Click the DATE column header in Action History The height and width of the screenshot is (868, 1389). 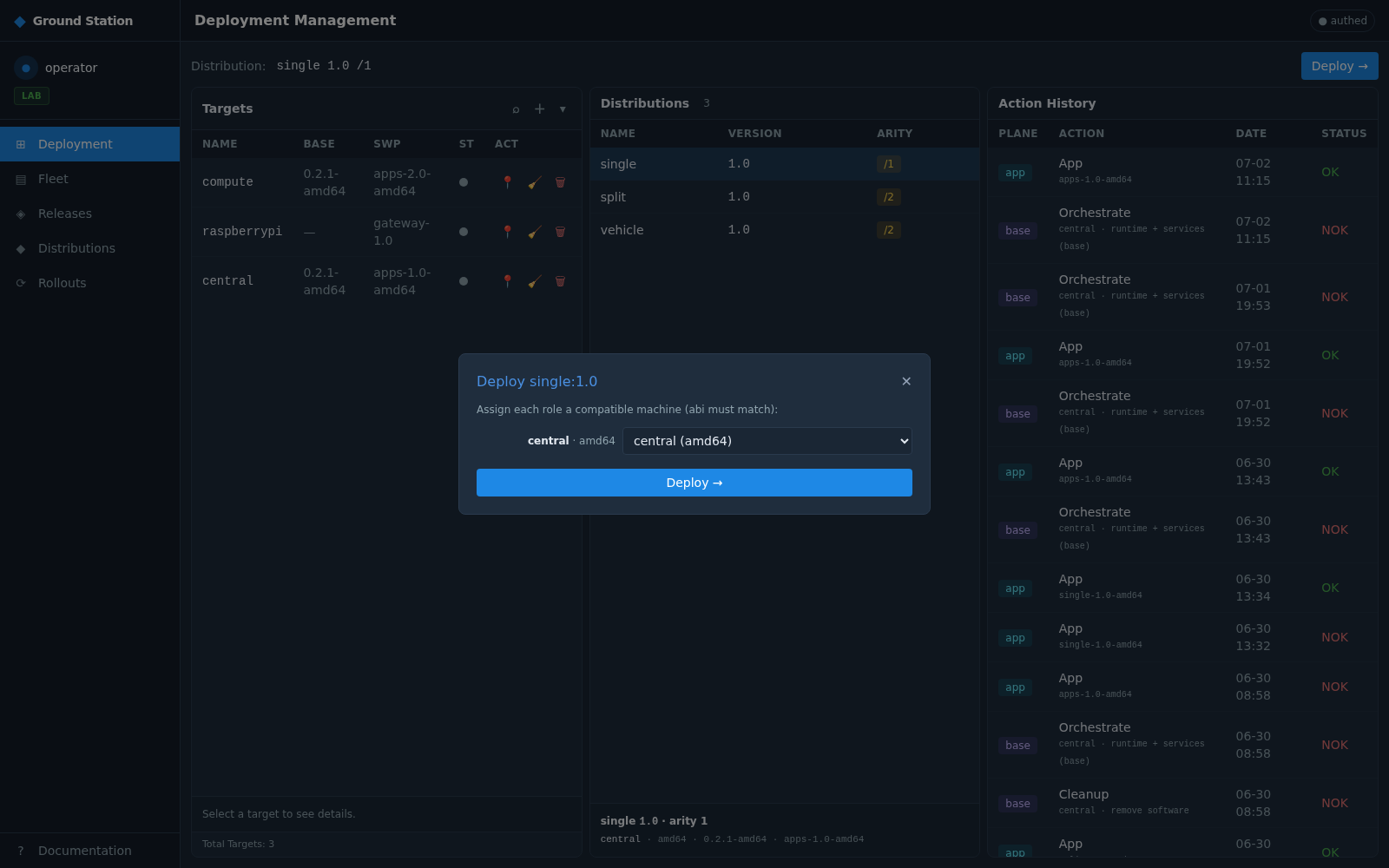(1251, 134)
